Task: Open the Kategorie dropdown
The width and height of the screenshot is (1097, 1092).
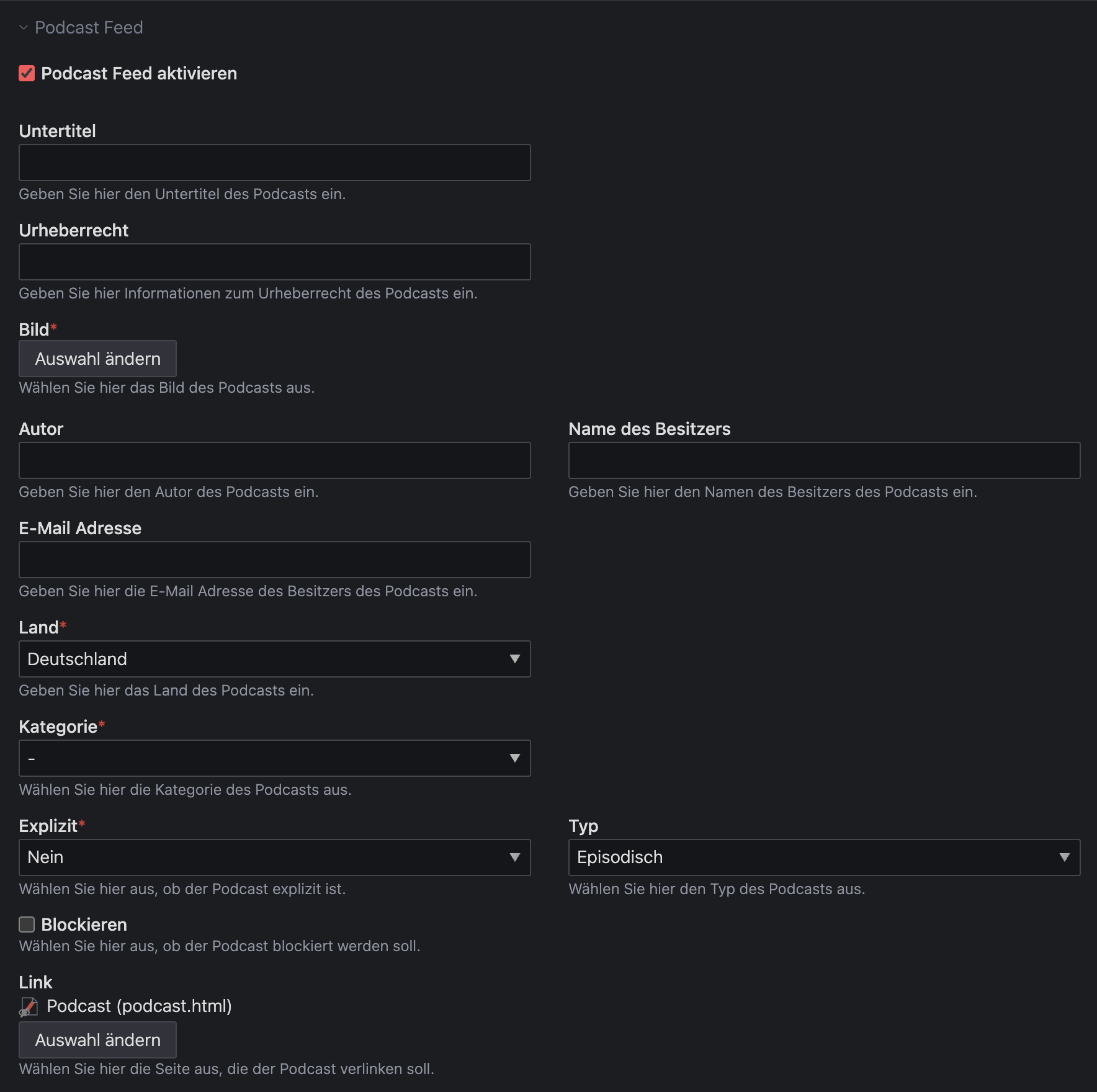Action: click(x=274, y=758)
